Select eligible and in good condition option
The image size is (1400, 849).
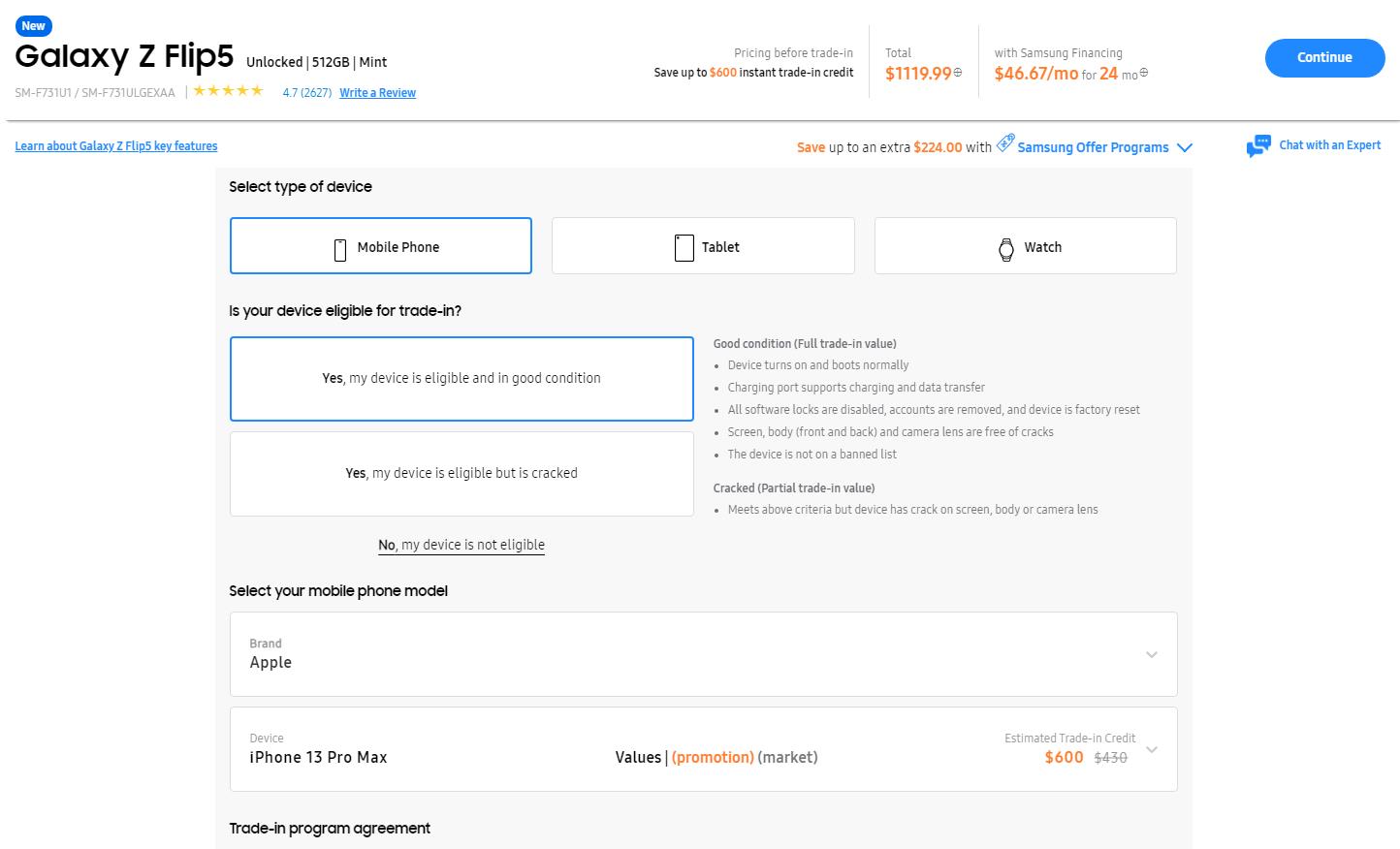pos(461,379)
